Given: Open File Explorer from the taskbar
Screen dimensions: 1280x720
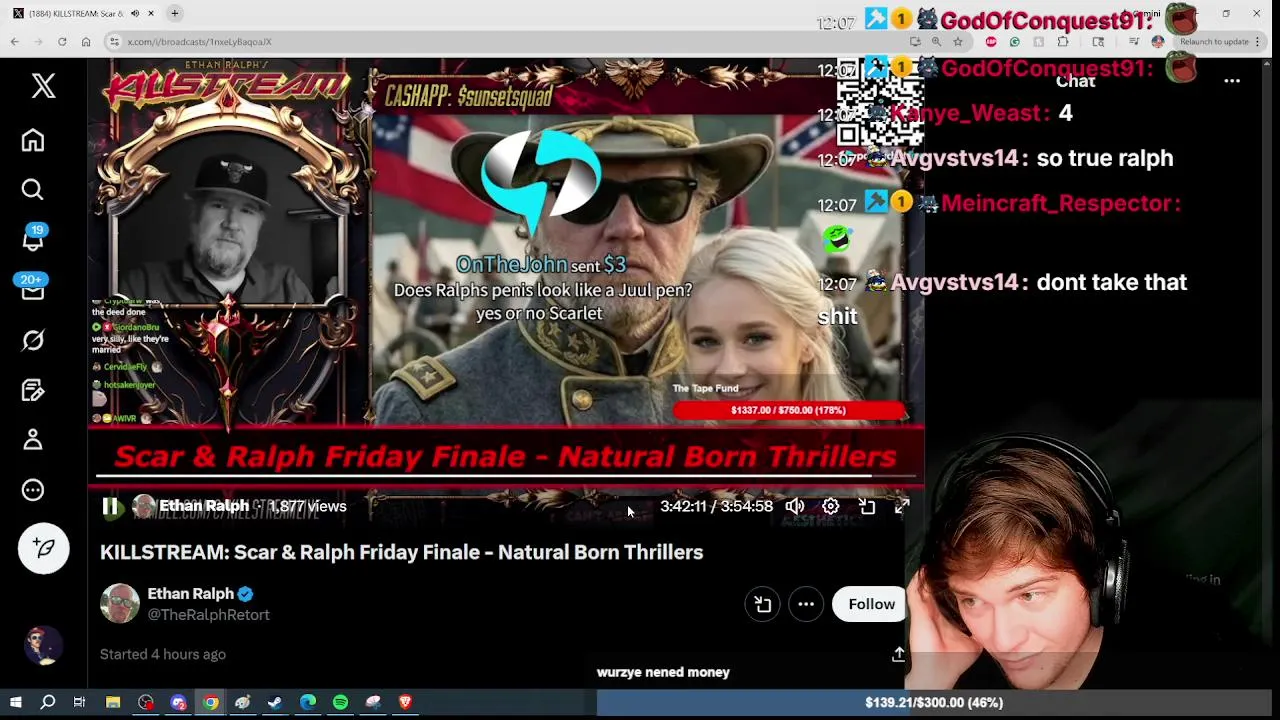Looking at the screenshot, I should click(x=113, y=703).
